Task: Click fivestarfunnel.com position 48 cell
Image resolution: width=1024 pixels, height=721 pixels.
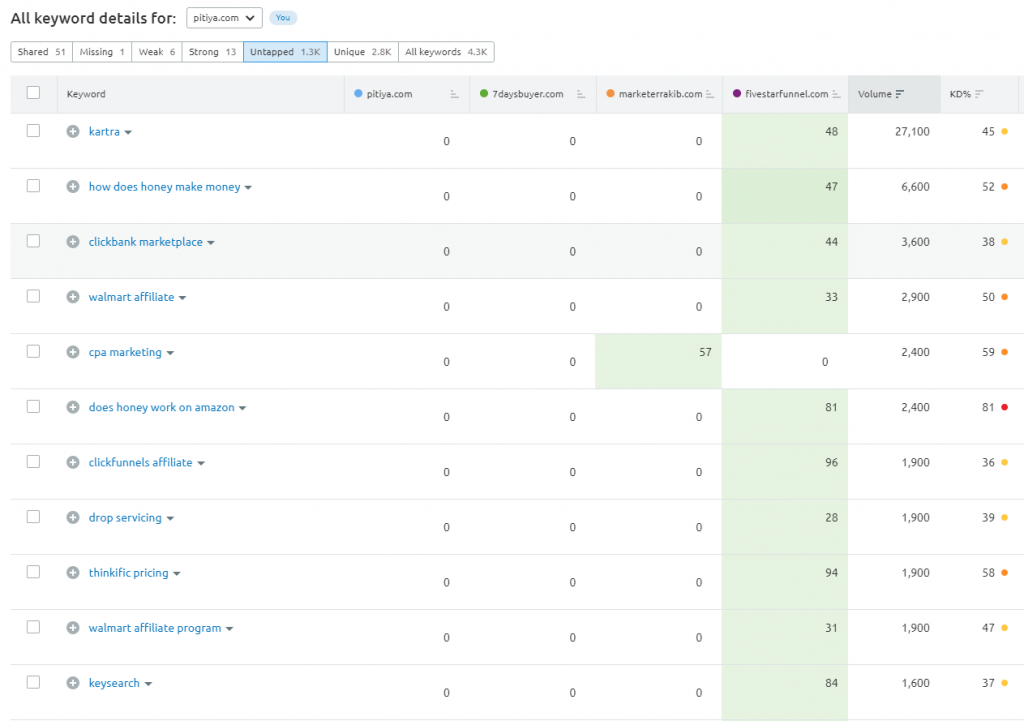Action: tap(785, 140)
